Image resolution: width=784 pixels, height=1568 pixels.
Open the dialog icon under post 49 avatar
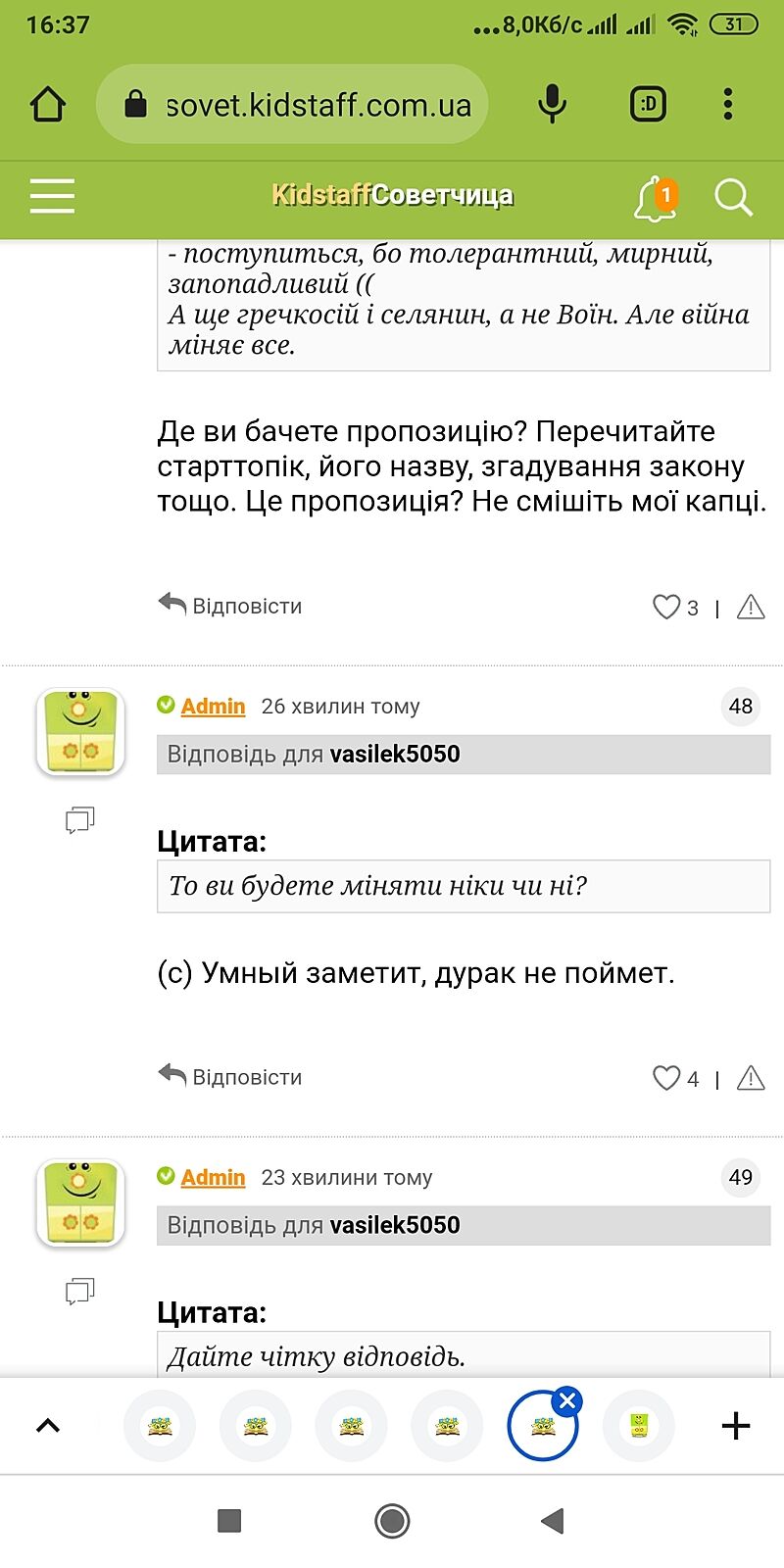tap(79, 1292)
